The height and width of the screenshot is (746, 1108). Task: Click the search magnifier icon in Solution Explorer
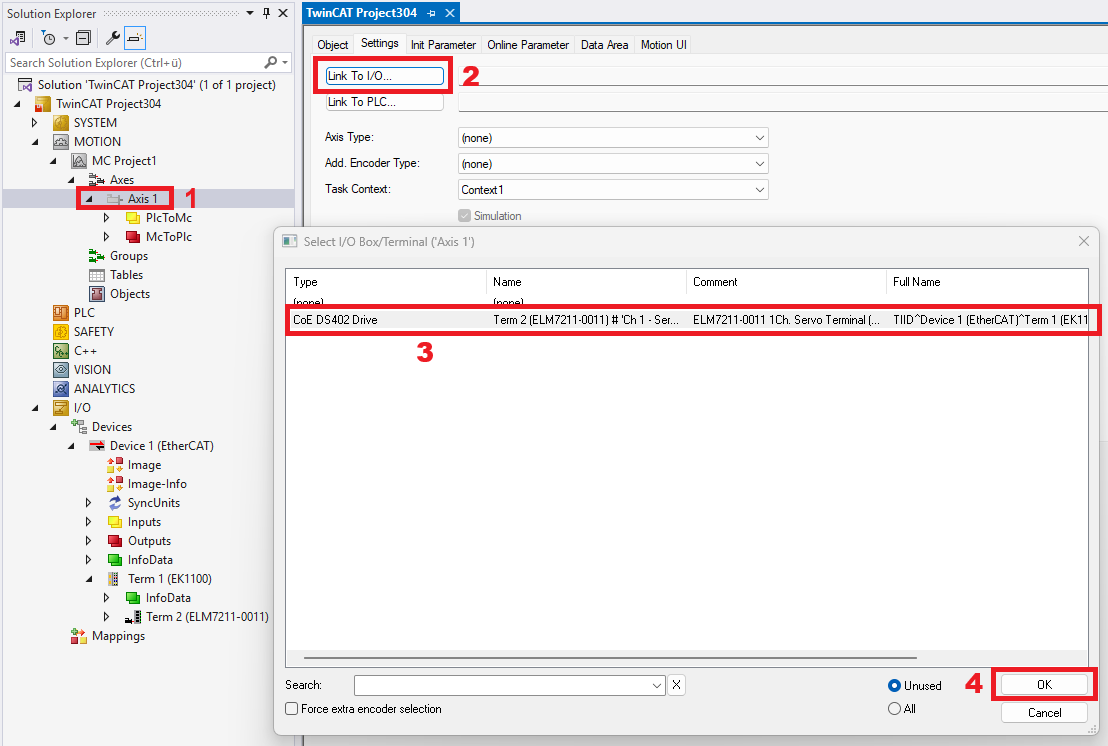tap(271, 62)
